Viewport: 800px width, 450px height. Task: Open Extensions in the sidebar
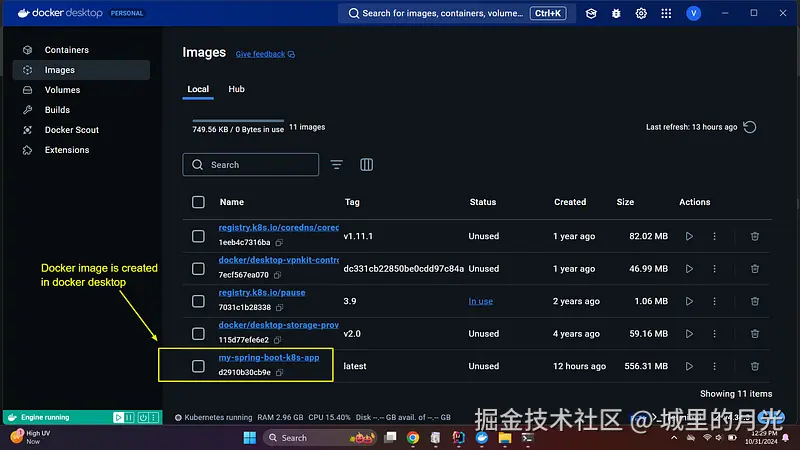click(x=67, y=150)
